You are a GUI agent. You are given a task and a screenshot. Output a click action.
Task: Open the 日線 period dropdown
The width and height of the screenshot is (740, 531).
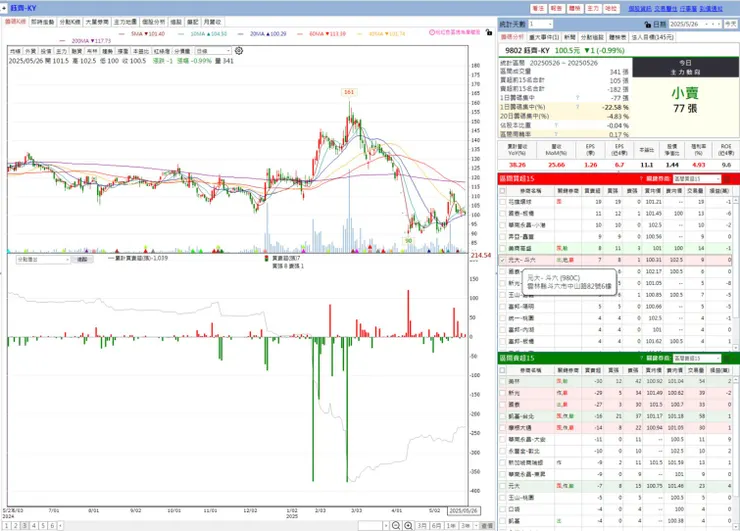(x=213, y=51)
